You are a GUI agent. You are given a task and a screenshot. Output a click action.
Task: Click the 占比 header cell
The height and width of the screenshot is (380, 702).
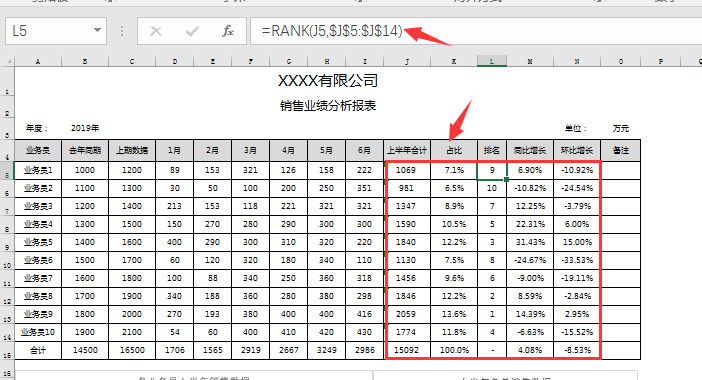click(x=454, y=150)
